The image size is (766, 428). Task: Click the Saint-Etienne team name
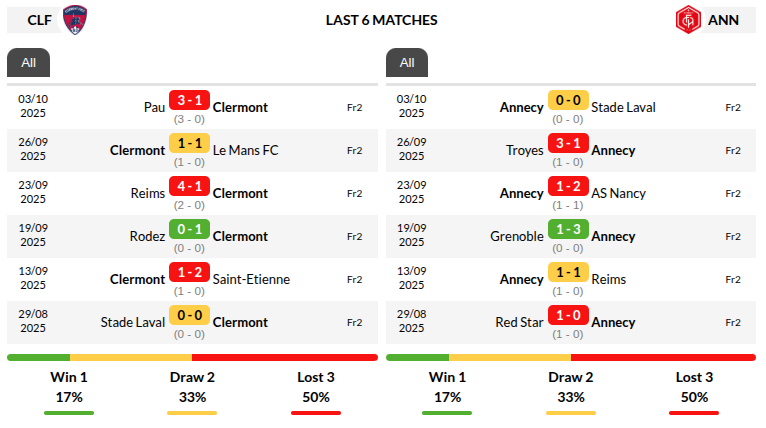[251, 280]
